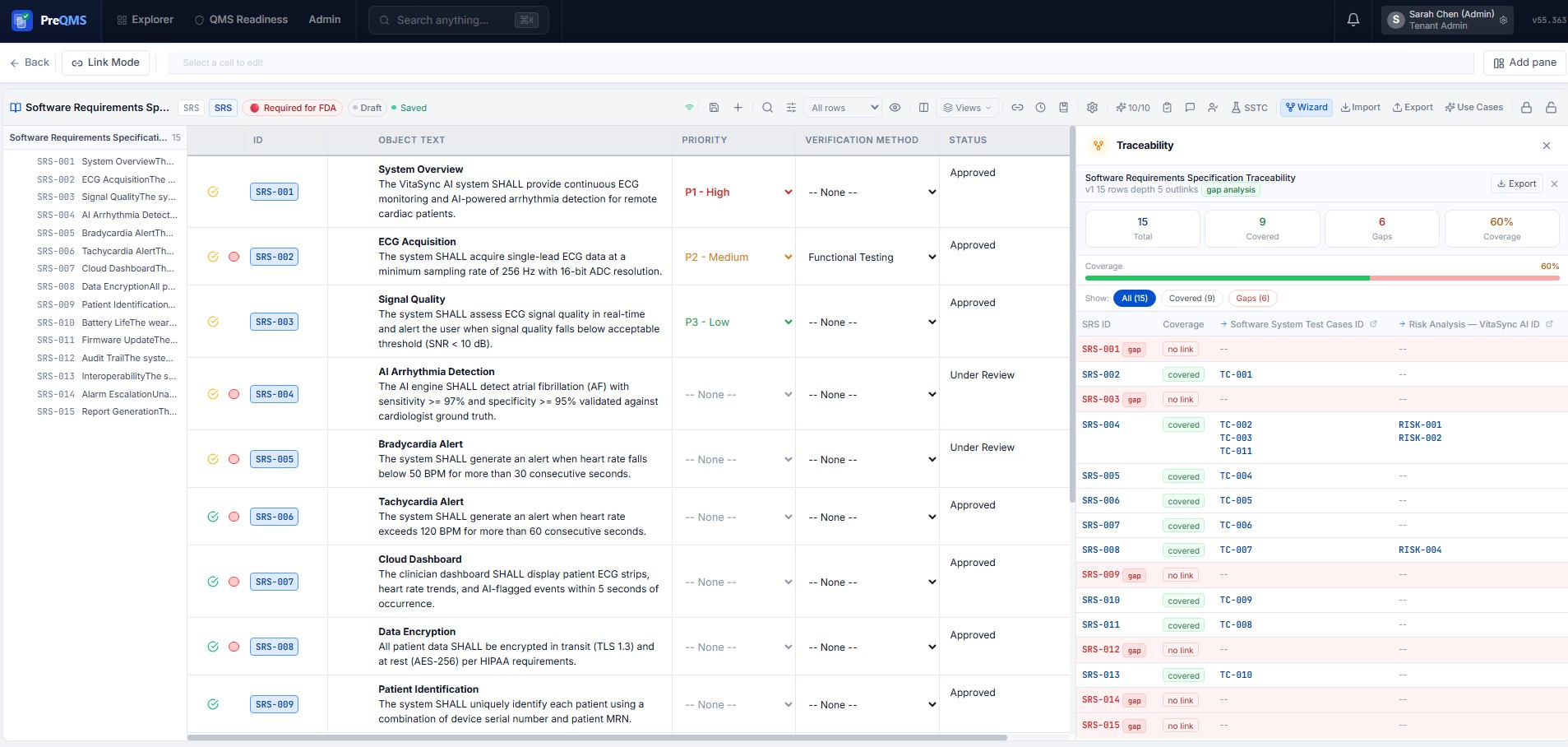
Task: Open the All rows dropdown
Action: [x=844, y=108]
